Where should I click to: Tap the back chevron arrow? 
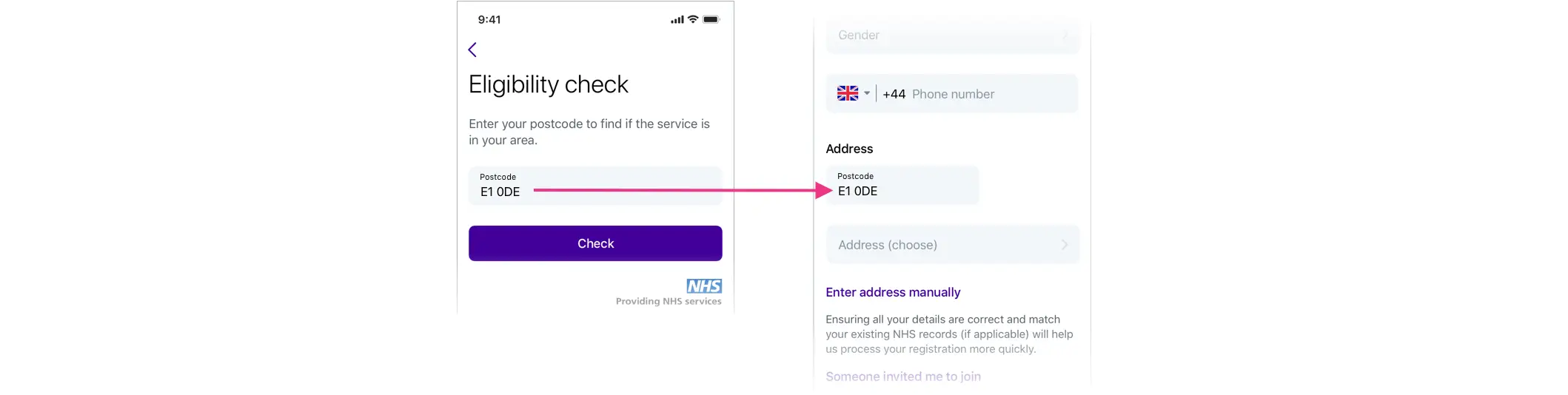pos(472,50)
